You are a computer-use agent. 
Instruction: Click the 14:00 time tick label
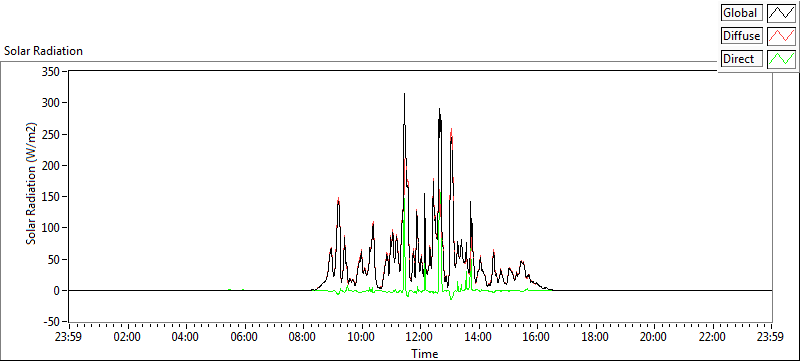pyautogui.click(x=478, y=337)
